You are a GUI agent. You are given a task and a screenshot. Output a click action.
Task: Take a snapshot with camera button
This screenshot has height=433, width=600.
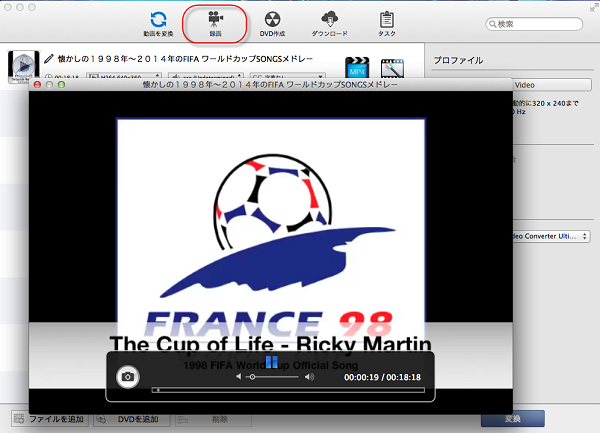pos(128,377)
